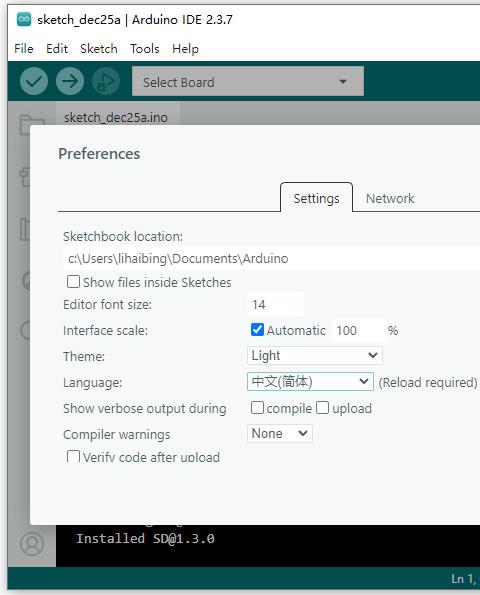Open the Help menu
The width and height of the screenshot is (480, 595).
point(185,49)
